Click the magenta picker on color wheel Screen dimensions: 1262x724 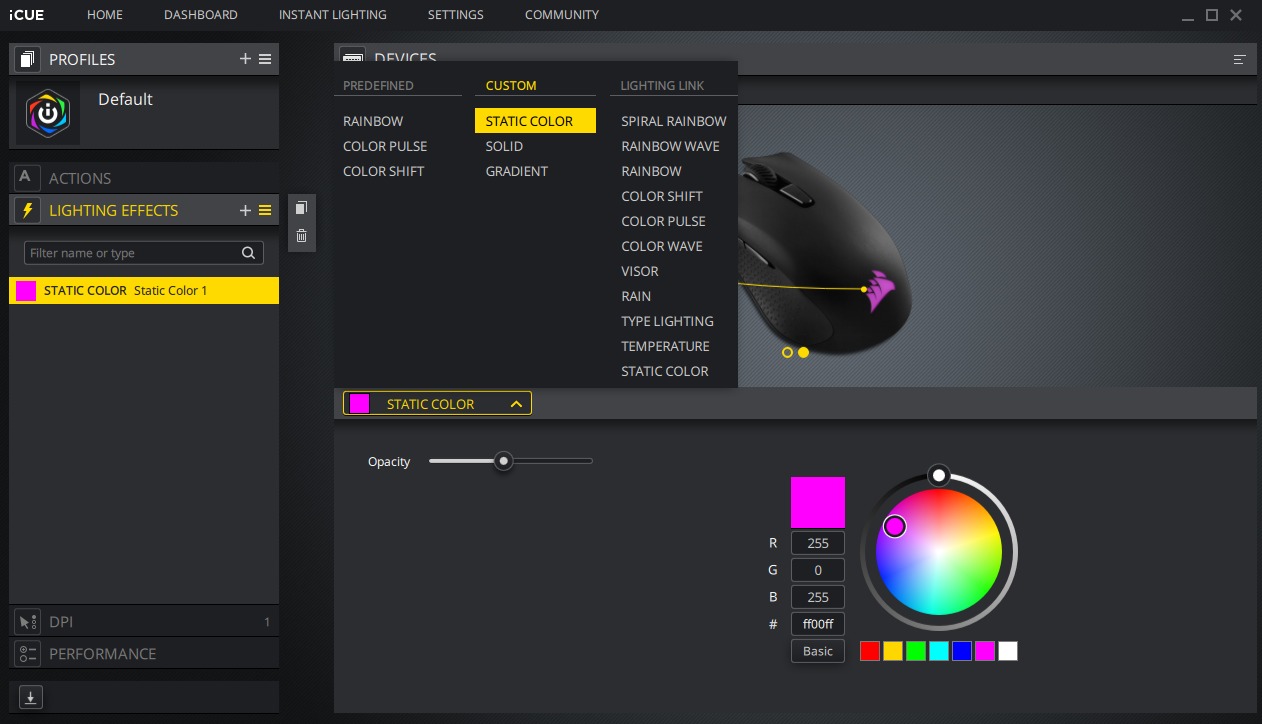[x=895, y=526]
